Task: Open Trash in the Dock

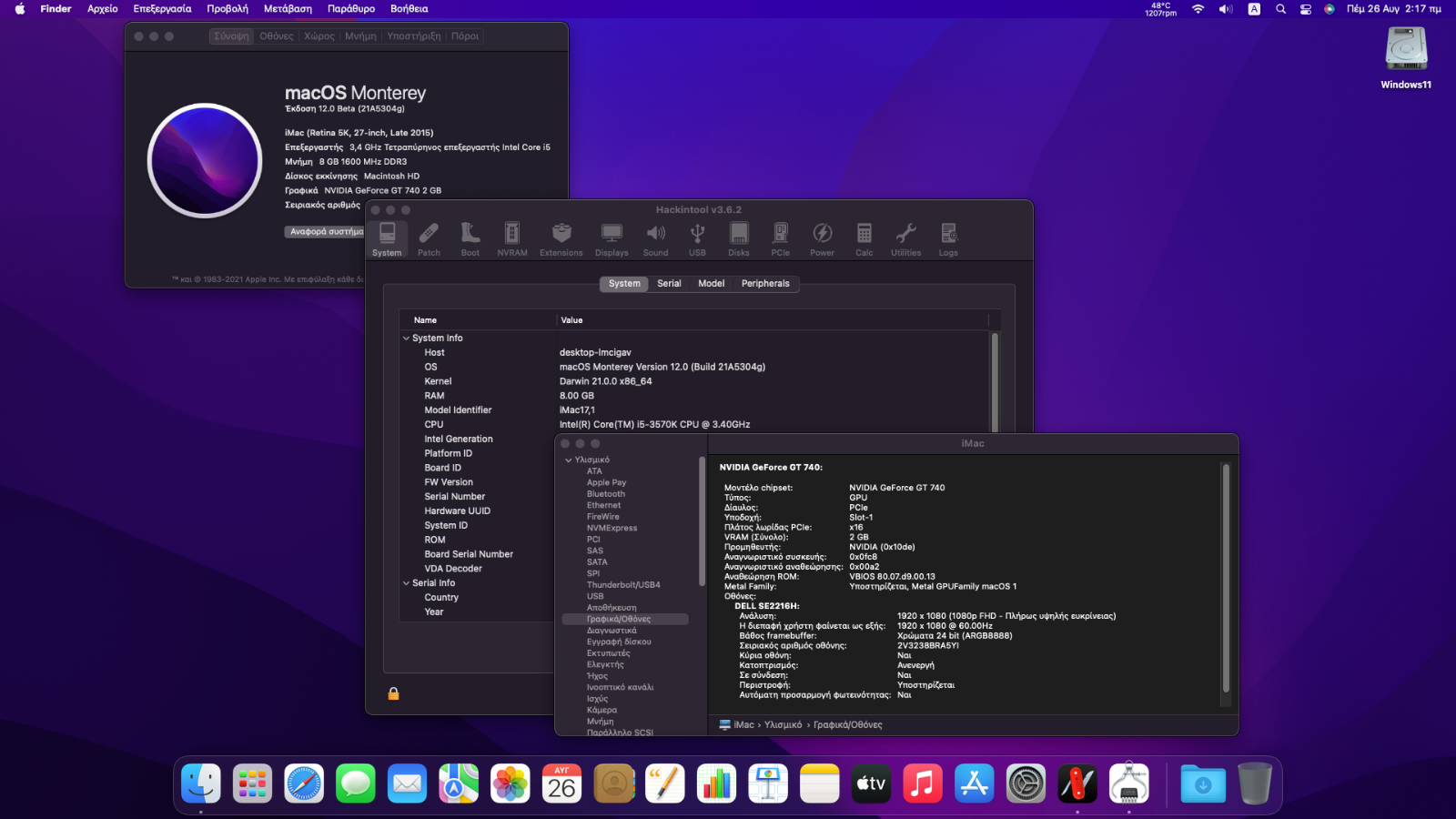Action: (x=1254, y=784)
